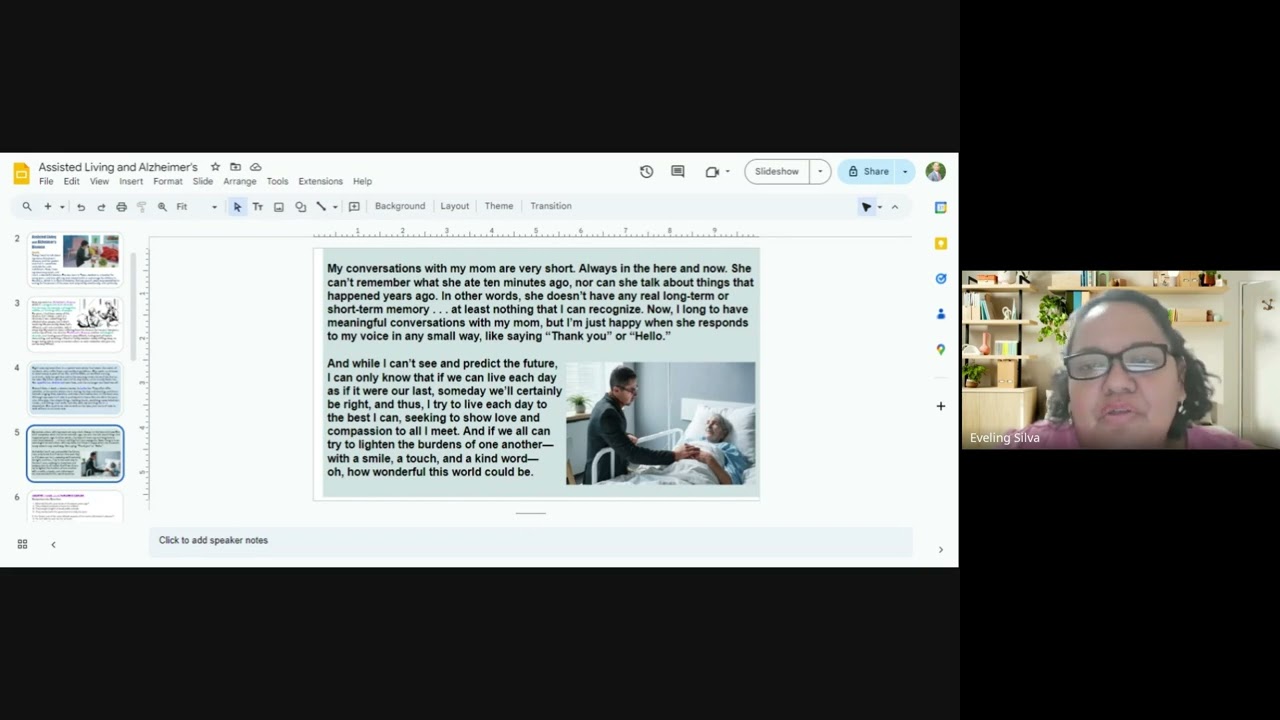Open the Insert menu
The image size is (1280, 720).
(131, 182)
